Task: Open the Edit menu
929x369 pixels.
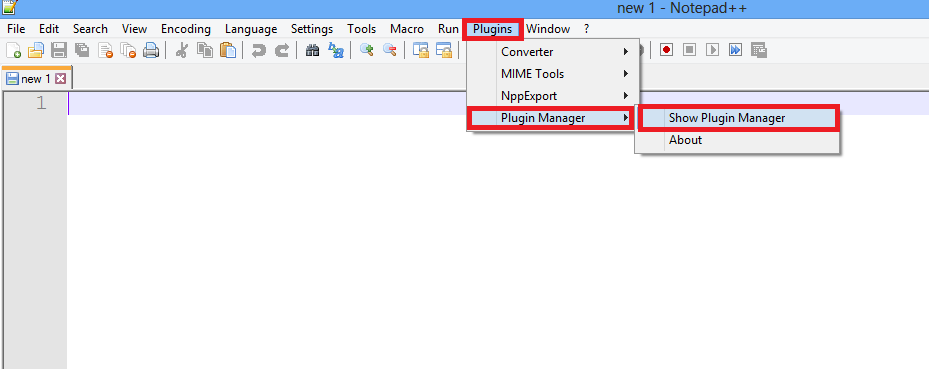Action: coord(49,28)
